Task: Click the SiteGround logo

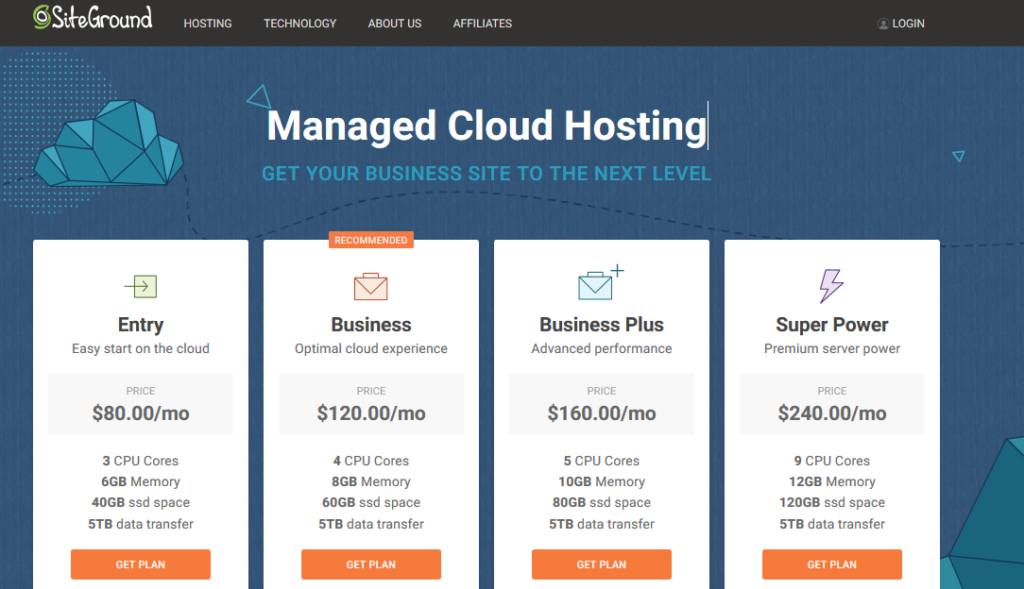Action: coord(93,18)
